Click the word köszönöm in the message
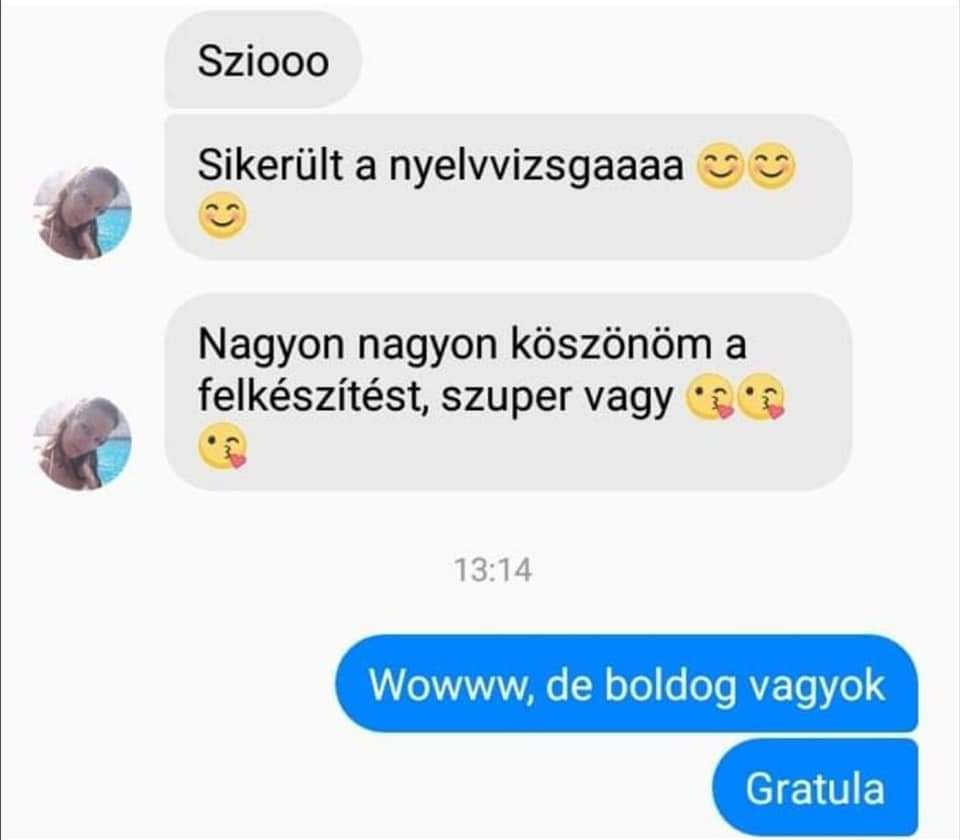 610,344
